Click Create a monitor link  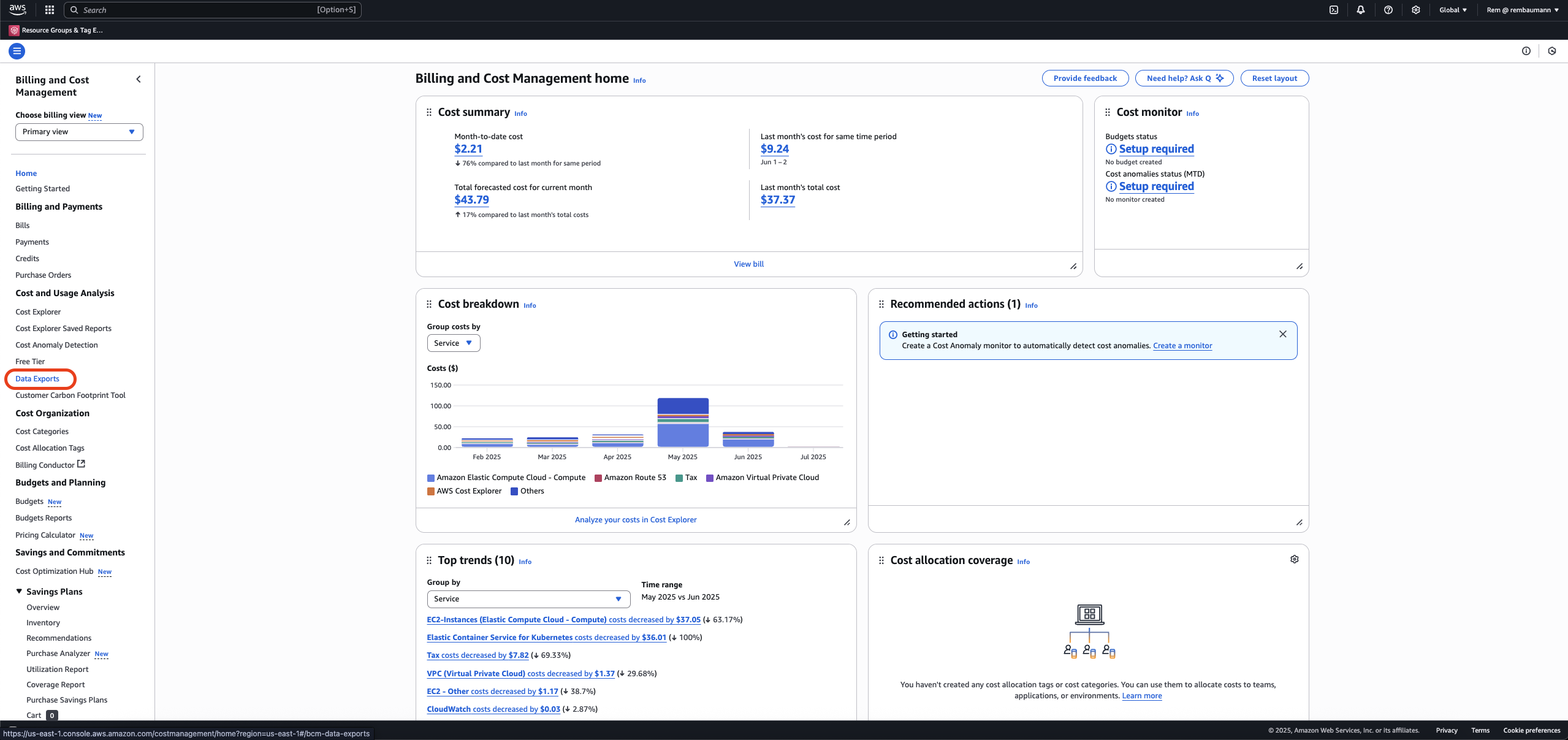pyautogui.click(x=1182, y=346)
